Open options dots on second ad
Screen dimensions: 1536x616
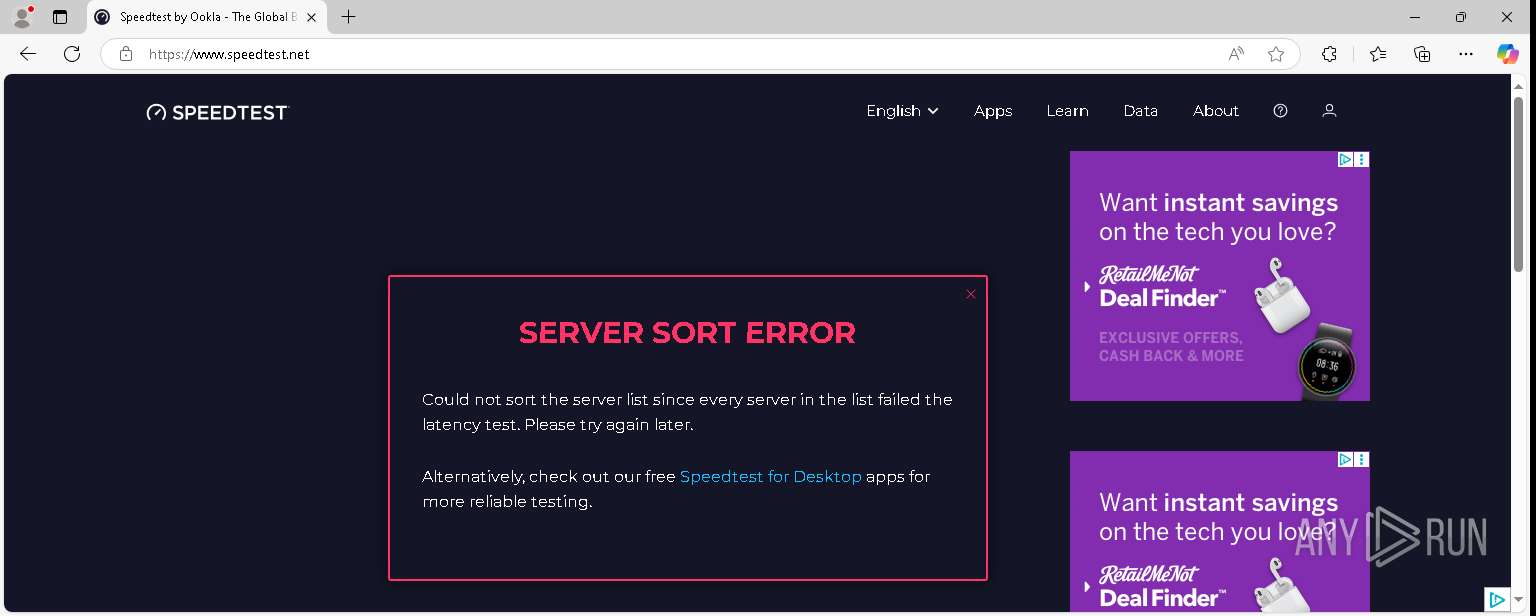coord(1362,459)
